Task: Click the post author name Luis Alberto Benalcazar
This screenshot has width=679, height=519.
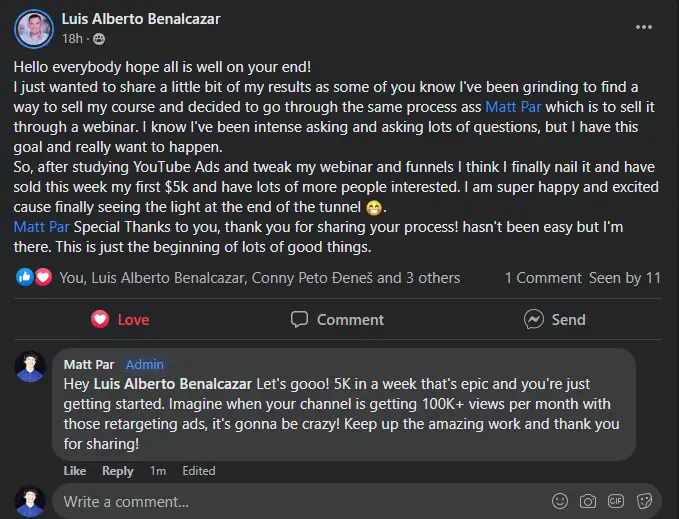Action: (141, 19)
